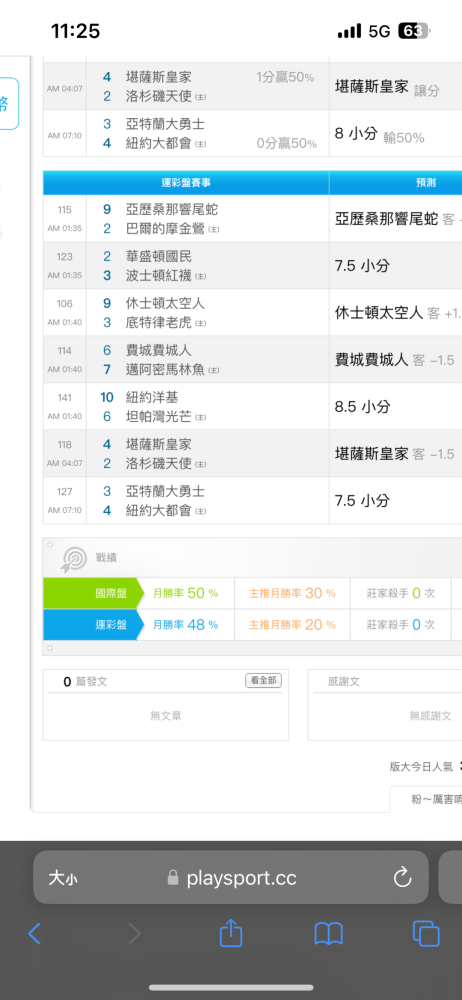Screen dimensions: 462x1000
Task: Select team 休士頓太空人 in game 106
Action: tap(165, 304)
